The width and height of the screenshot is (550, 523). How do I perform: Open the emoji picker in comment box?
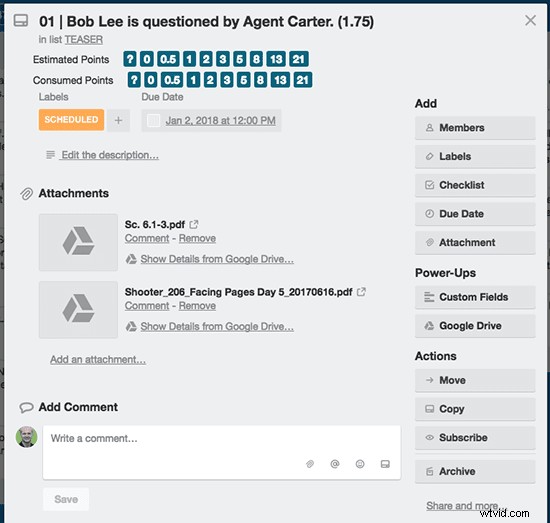pyautogui.click(x=360, y=464)
